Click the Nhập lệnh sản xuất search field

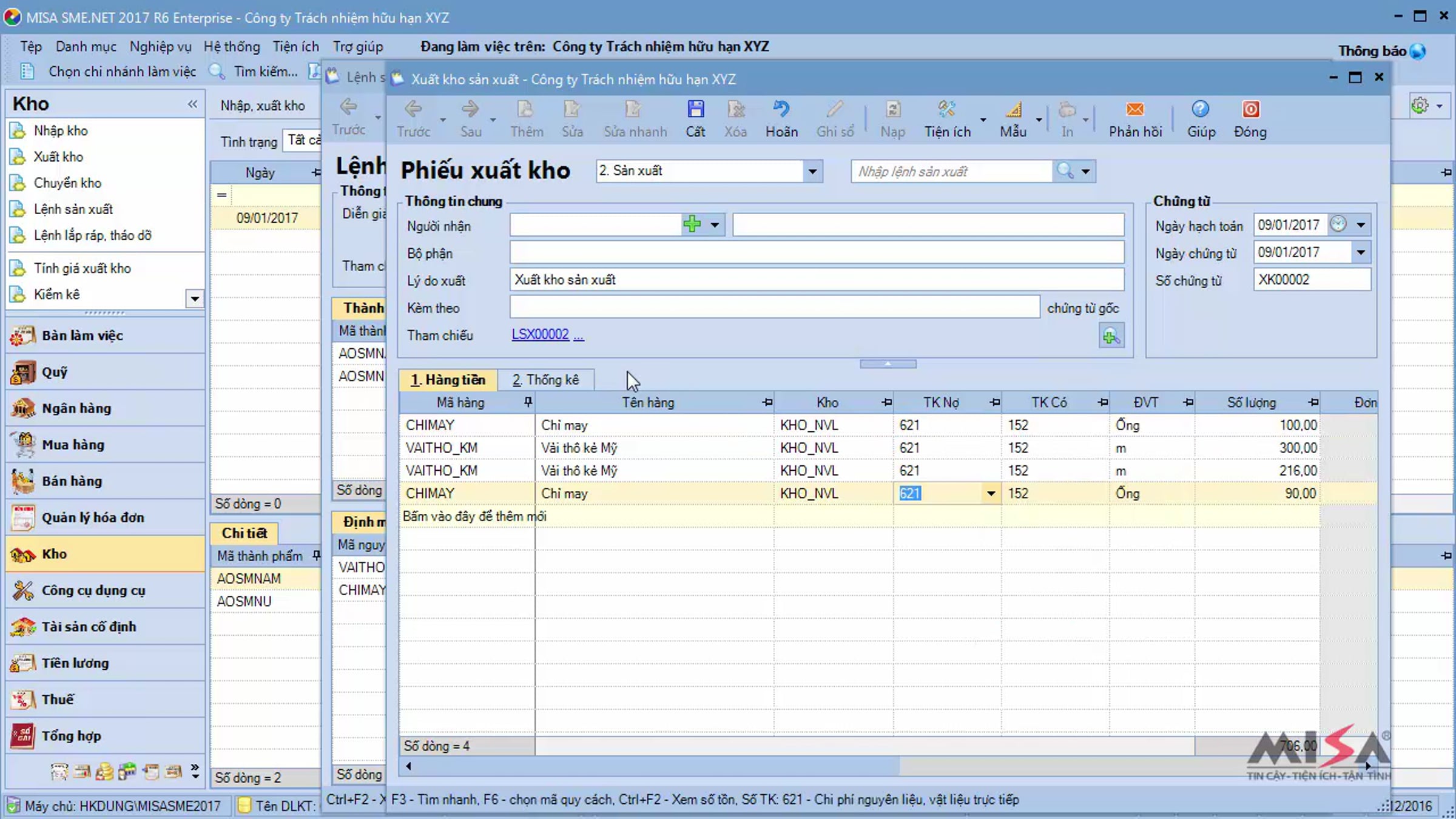point(952,172)
